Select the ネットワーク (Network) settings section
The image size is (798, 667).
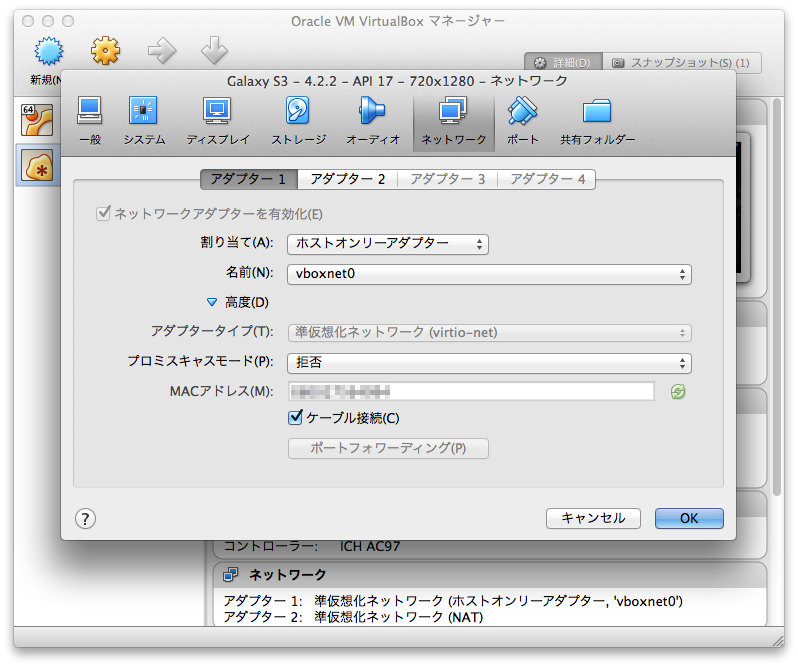tap(453, 122)
